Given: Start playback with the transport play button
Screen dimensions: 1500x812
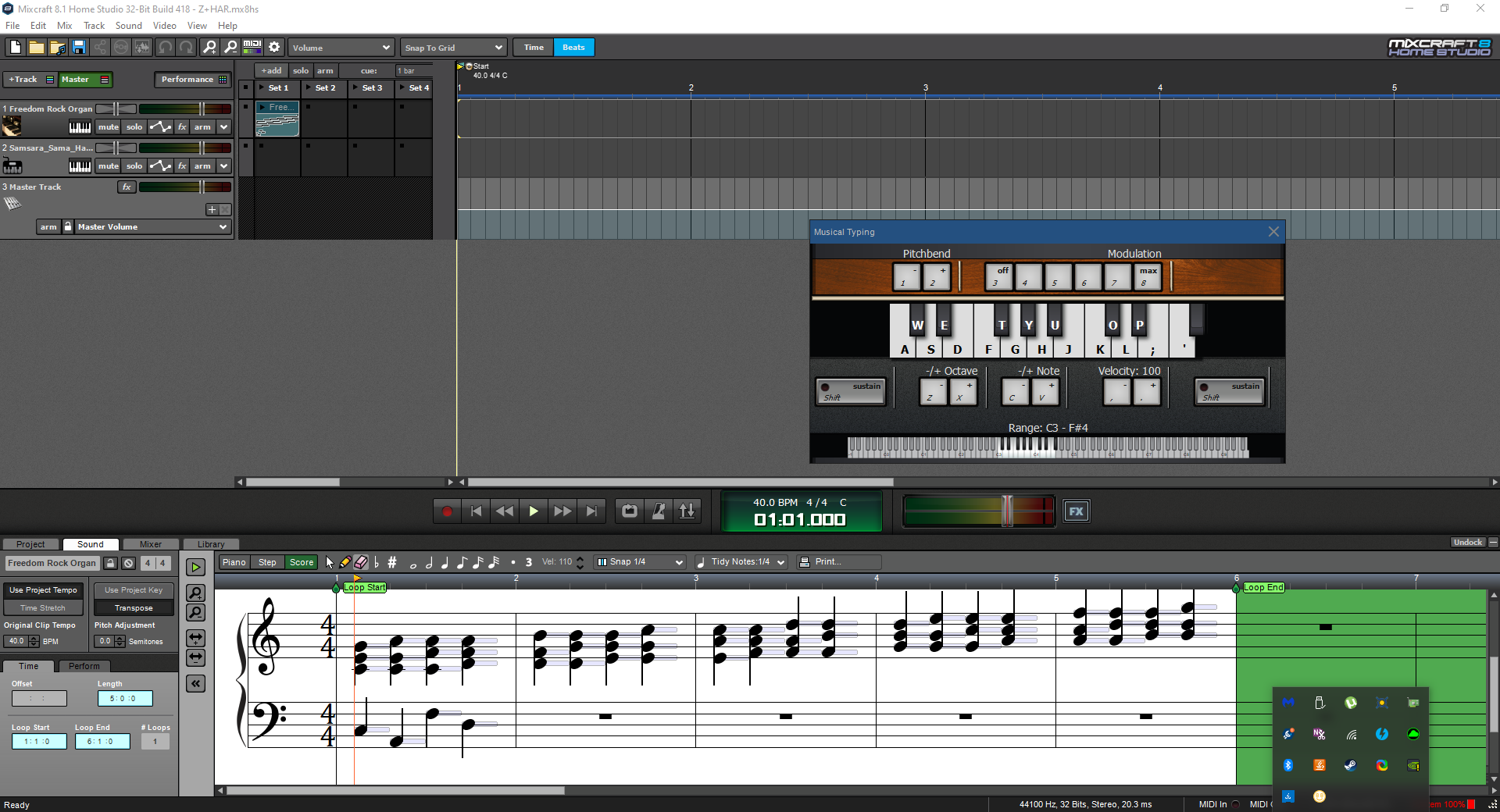Looking at the screenshot, I should 534,511.
